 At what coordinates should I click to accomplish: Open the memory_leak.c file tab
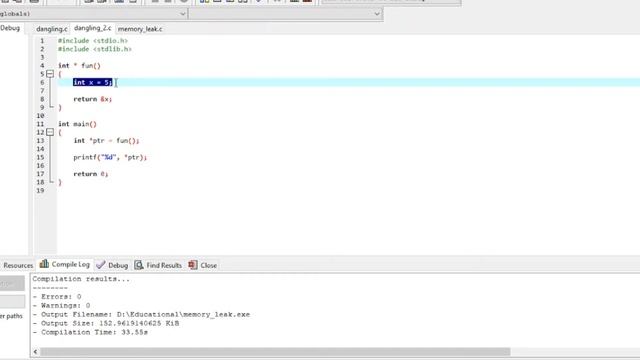pyautogui.click(x=140, y=29)
